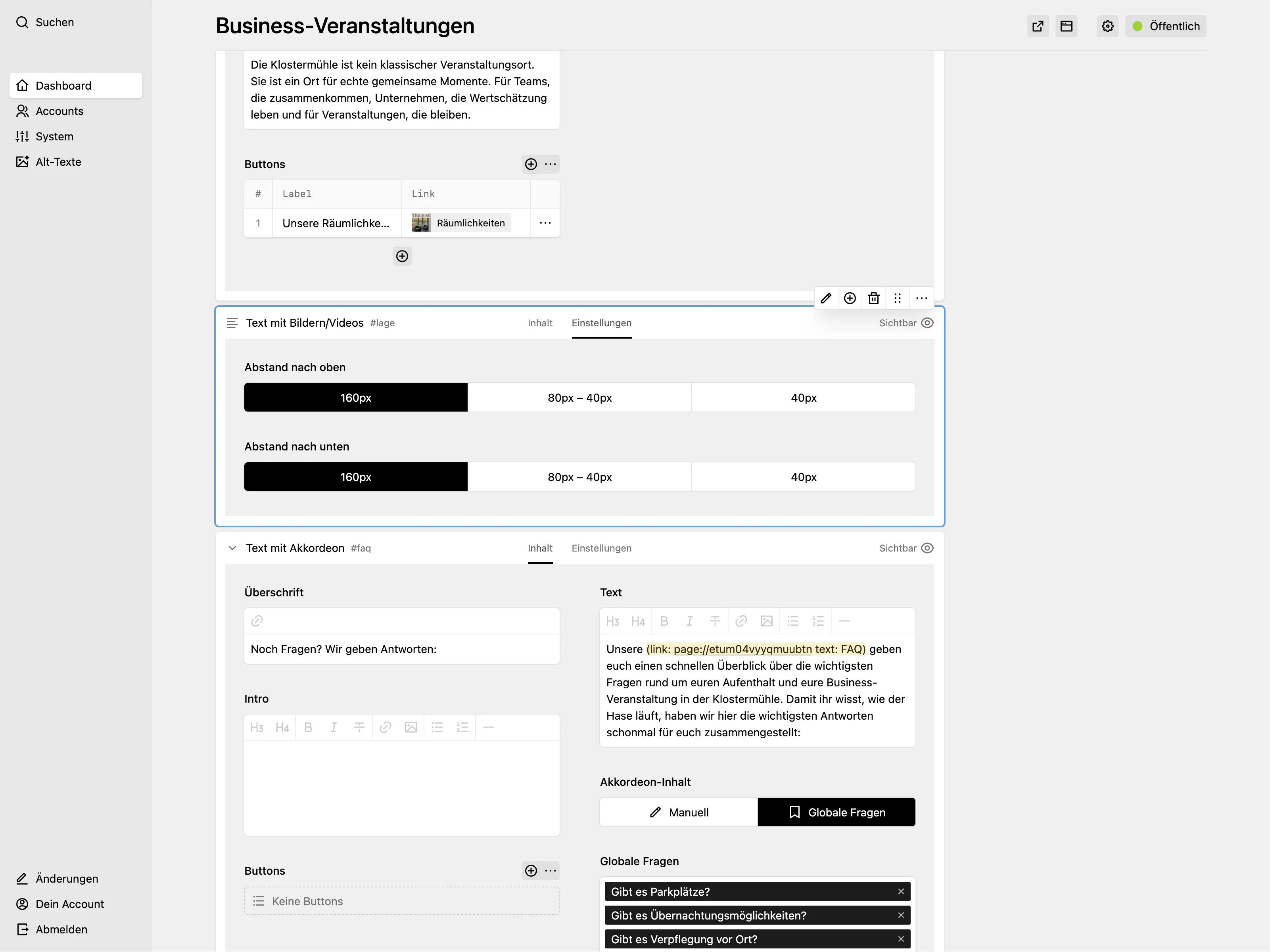Choose Globale Fragen for Akkordeon-Inhalt
1270x952 pixels.
click(836, 812)
